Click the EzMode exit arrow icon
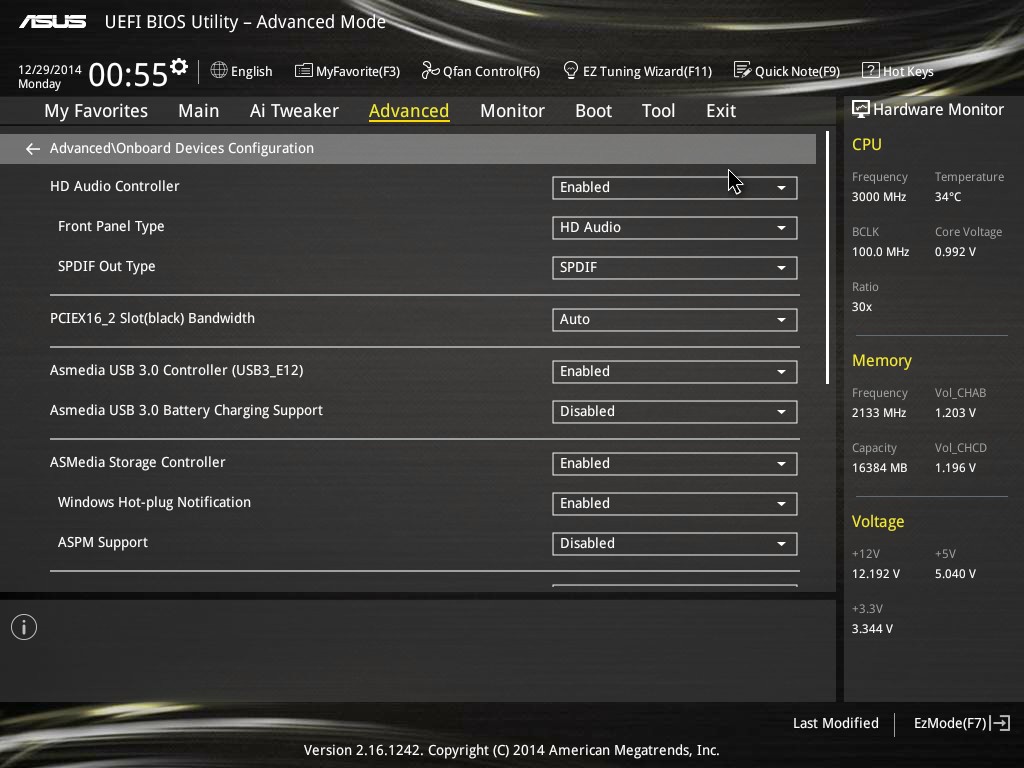 pos(1001,723)
